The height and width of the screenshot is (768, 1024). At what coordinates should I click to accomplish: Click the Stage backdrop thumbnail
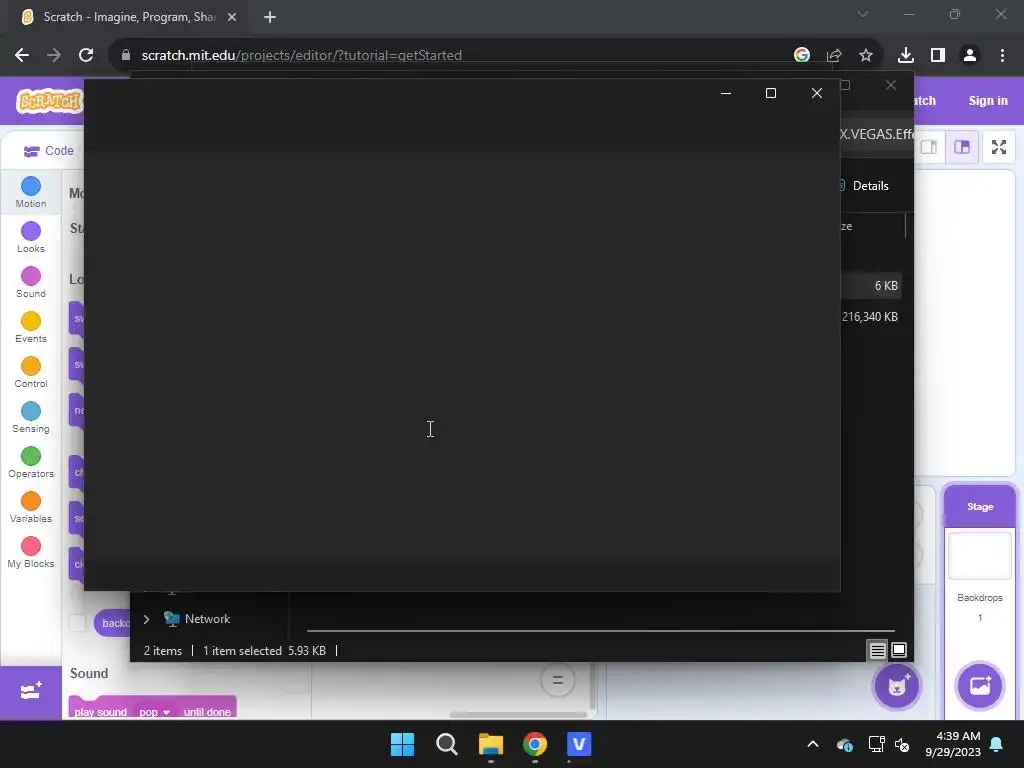980,556
